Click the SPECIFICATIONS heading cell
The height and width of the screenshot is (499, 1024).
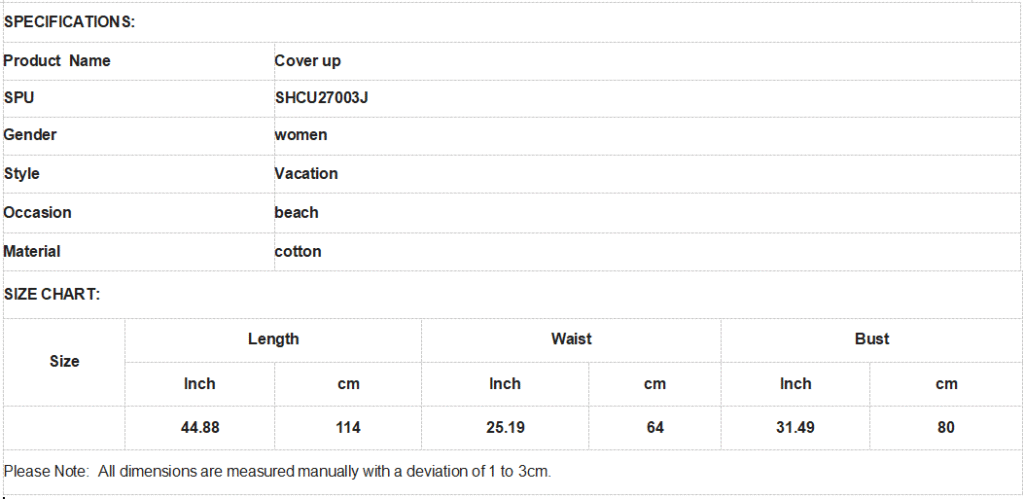click(x=511, y=22)
